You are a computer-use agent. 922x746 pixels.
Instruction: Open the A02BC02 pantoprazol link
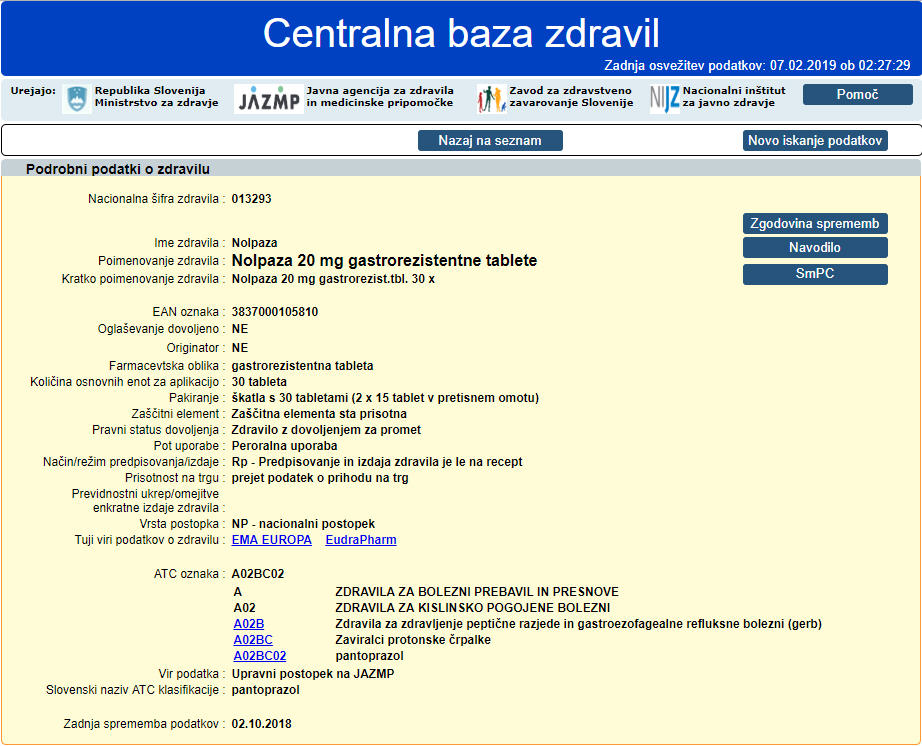260,655
